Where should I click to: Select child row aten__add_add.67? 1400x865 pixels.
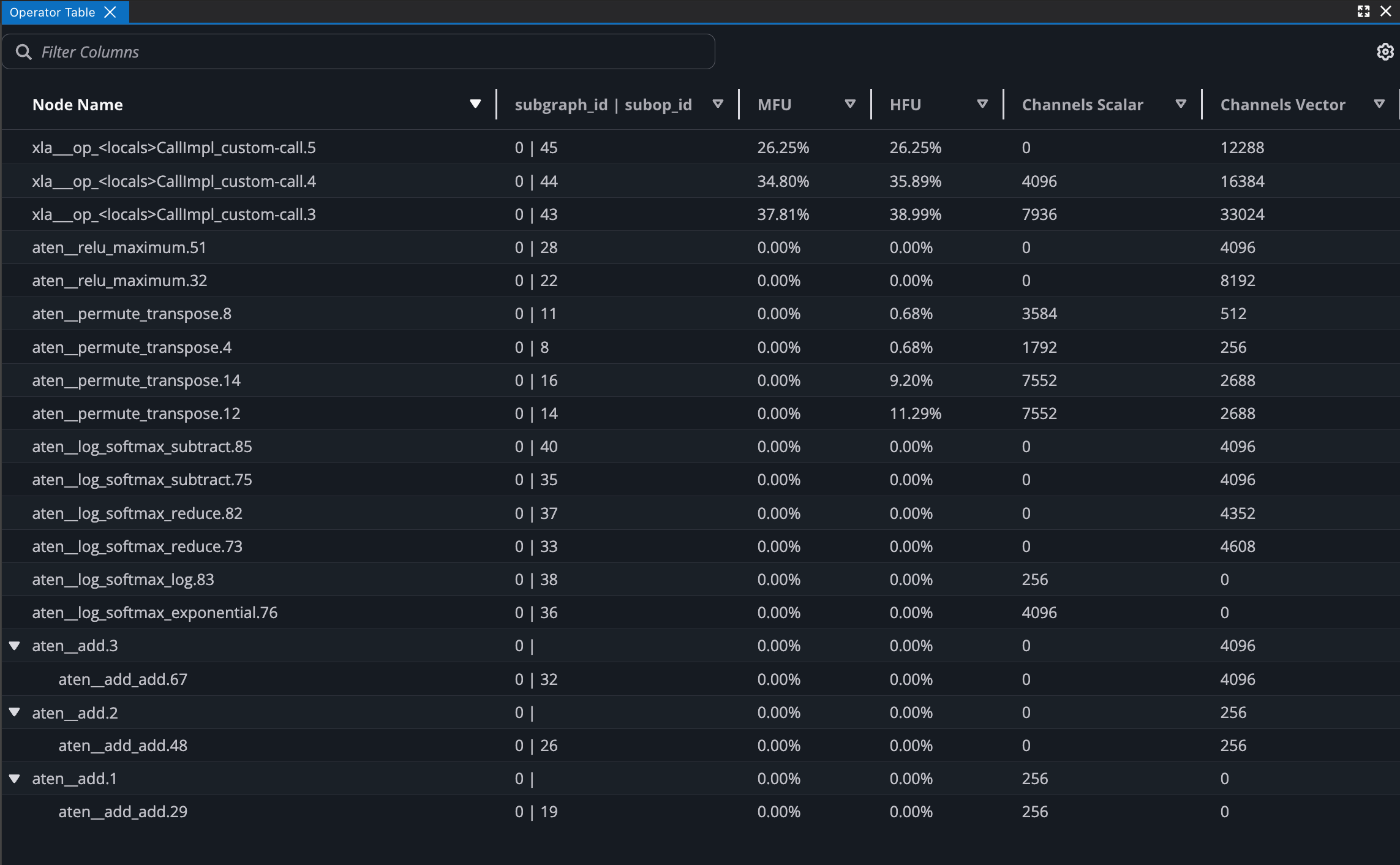pos(122,679)
